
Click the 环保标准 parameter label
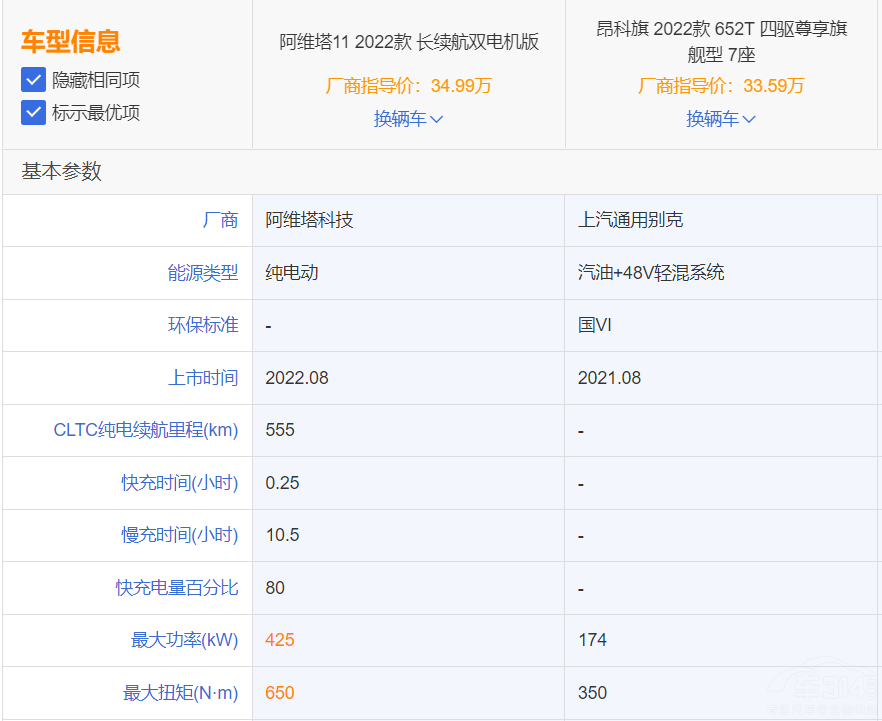pyautogui.click(x=203, y=325)
